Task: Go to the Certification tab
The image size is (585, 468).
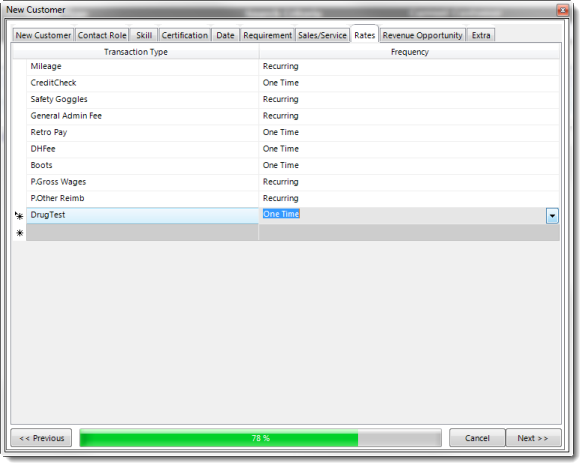Action: click(185, 35)
